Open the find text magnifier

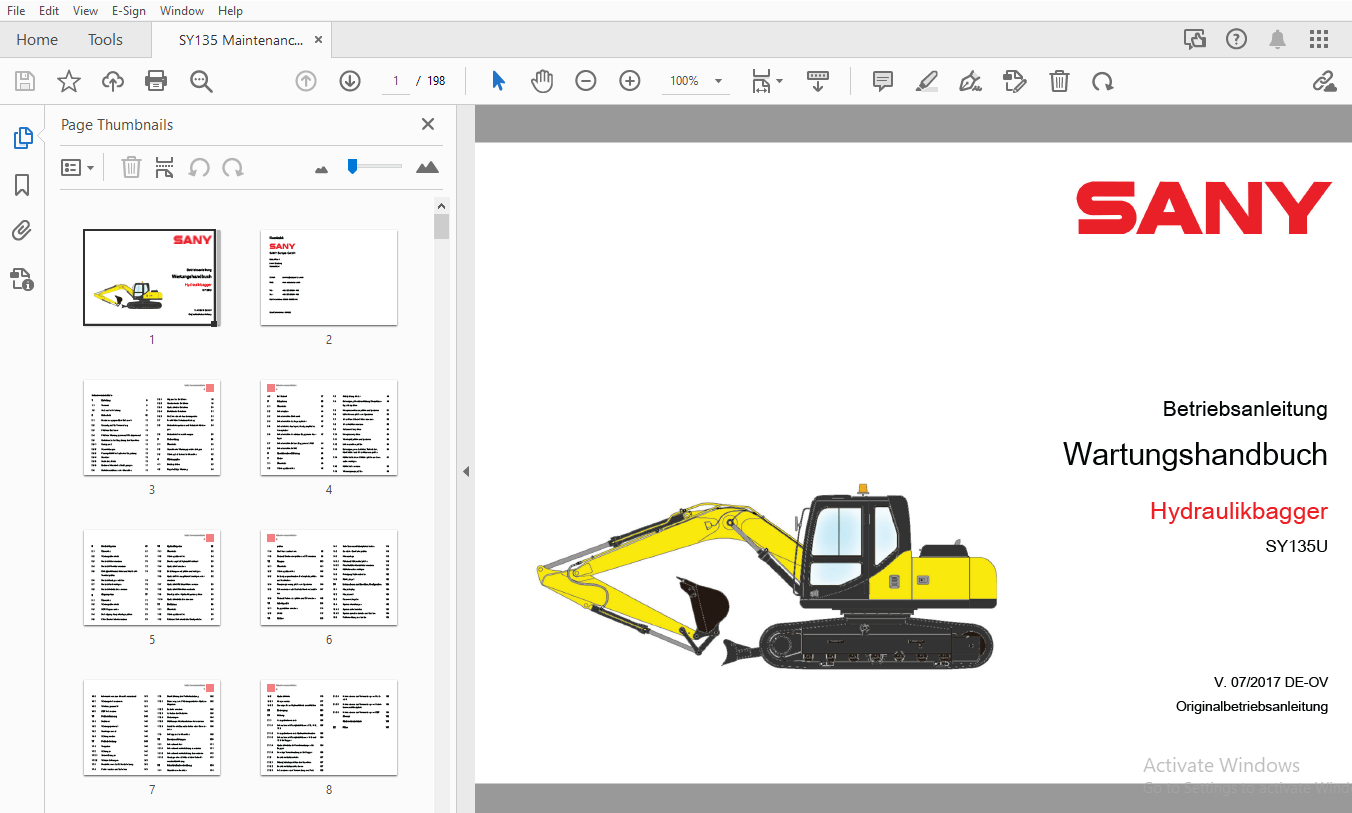201,81
